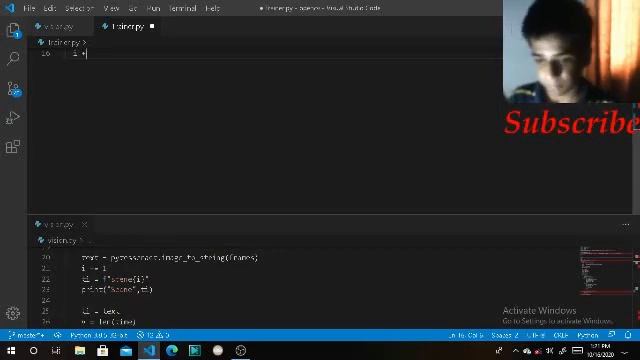Open the Cortana search circle on taskbar
The height and width of the screenshot is (360, 640).
(x=33, y=351)
